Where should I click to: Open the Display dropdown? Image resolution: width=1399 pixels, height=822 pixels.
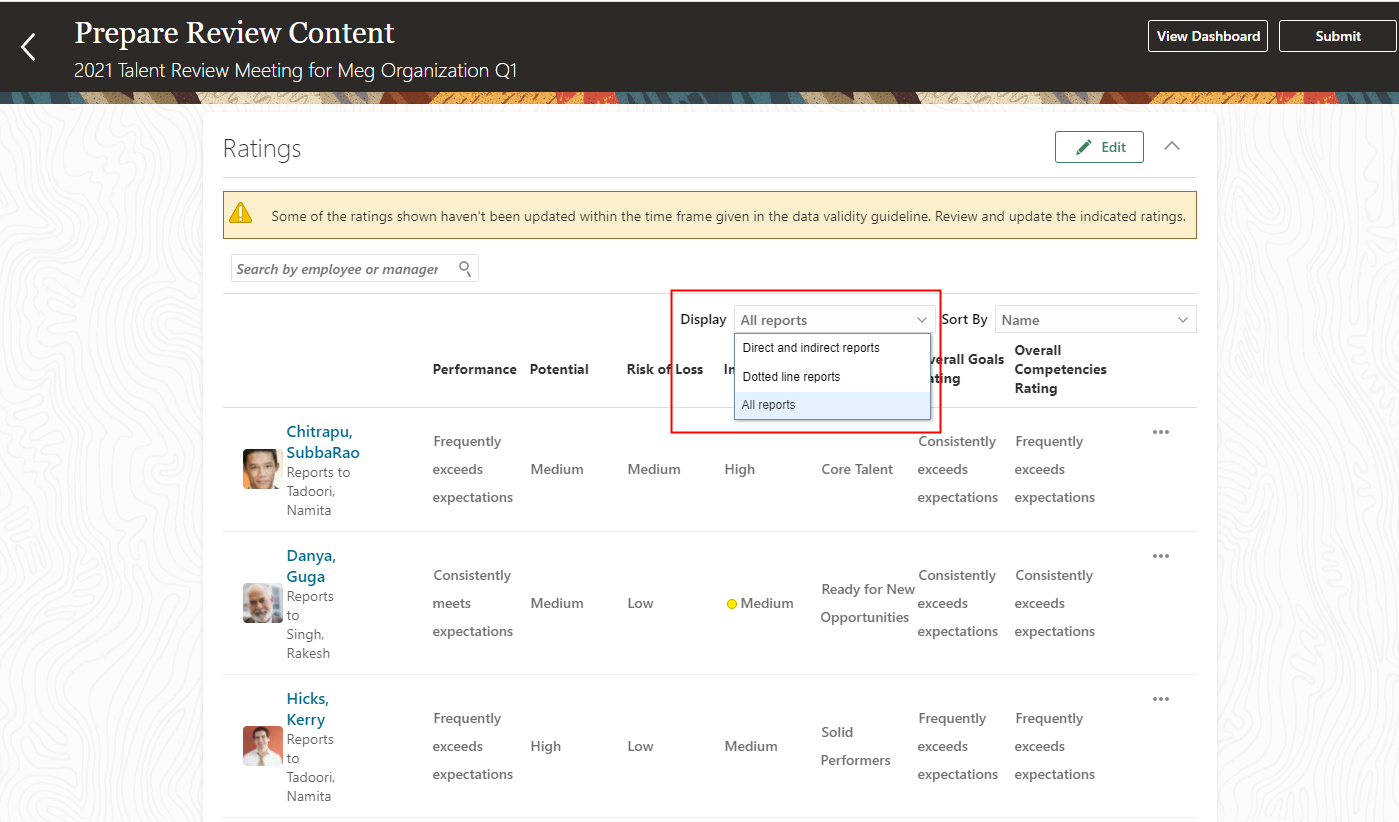[834, 320]
